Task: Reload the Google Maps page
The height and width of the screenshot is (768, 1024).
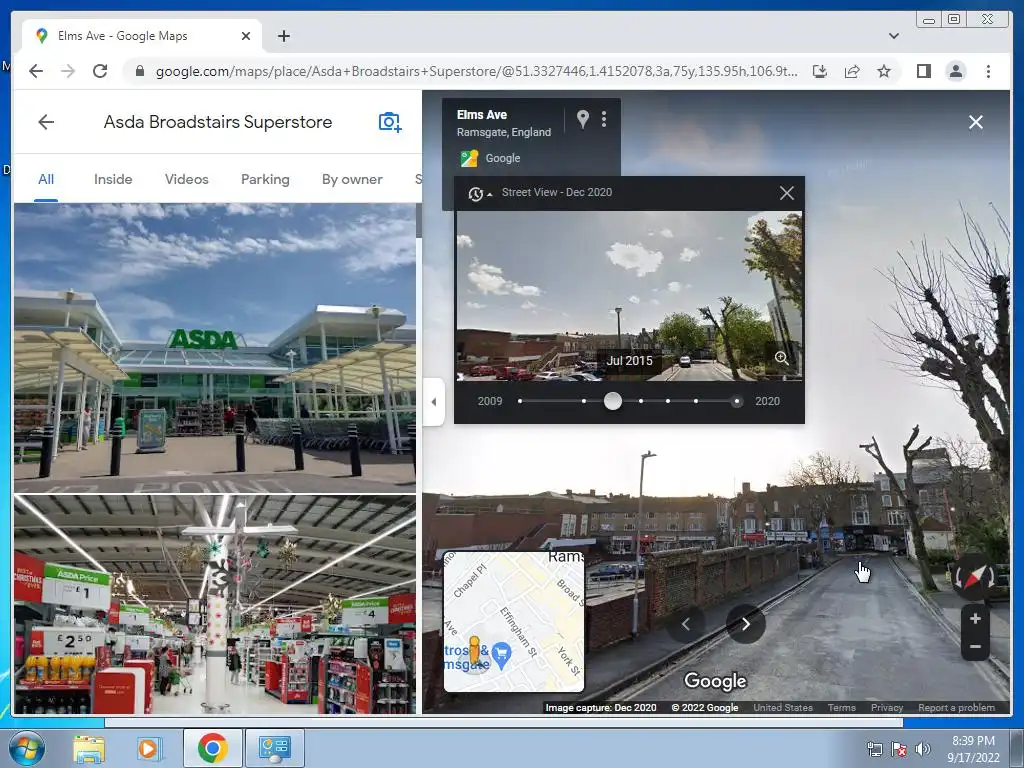Action: pos(100,71)
